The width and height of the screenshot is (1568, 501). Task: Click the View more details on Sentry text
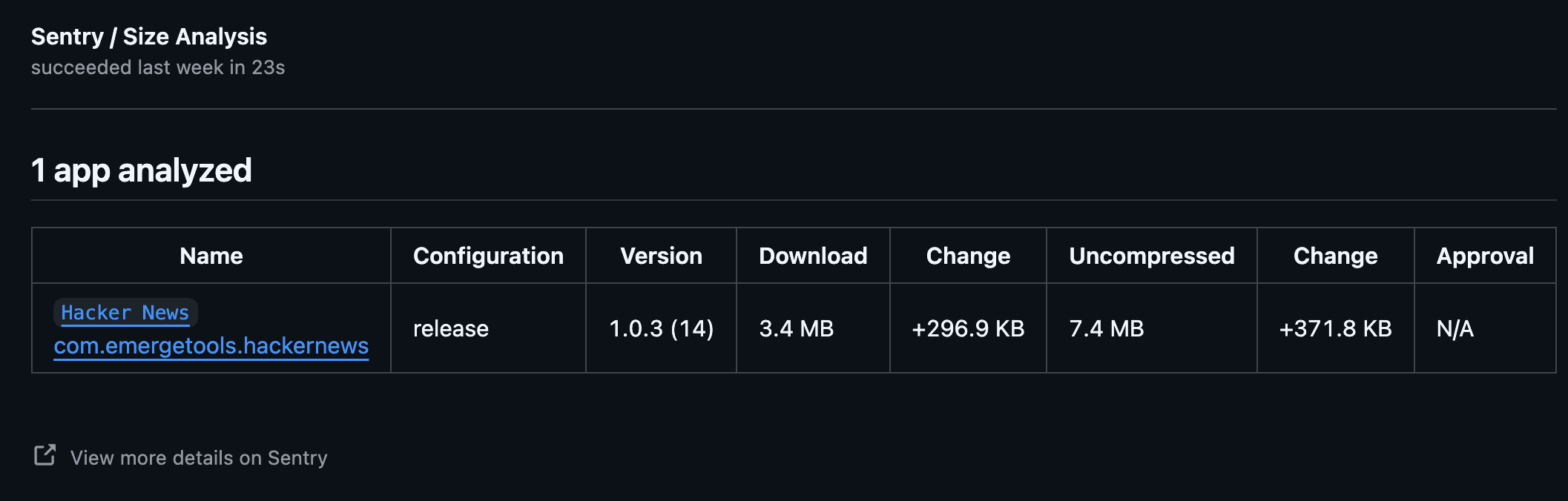pos(198,457)
